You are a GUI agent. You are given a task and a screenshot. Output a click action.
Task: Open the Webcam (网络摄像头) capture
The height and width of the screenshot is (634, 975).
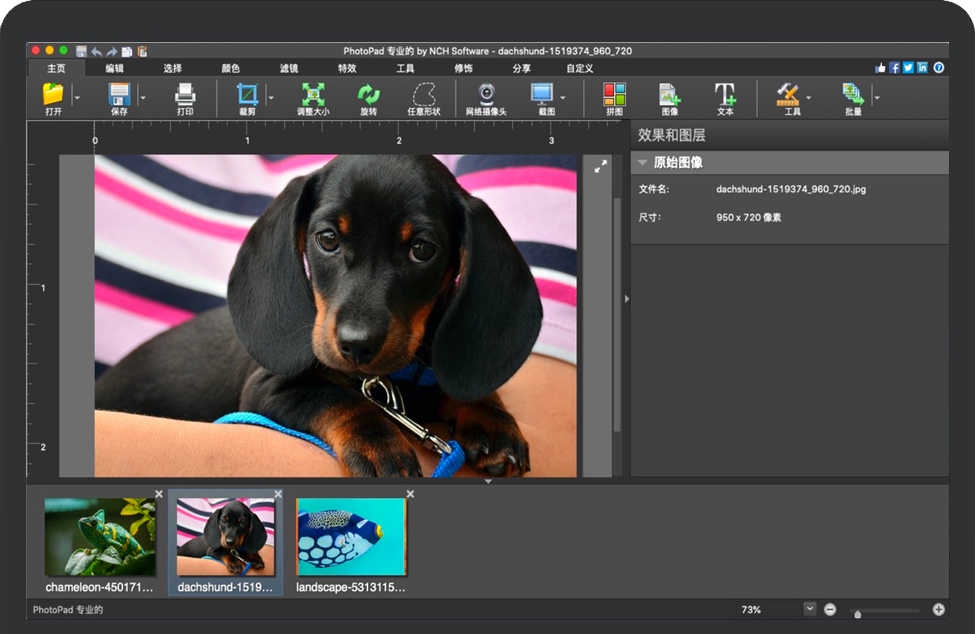click(x=486, y=94)
